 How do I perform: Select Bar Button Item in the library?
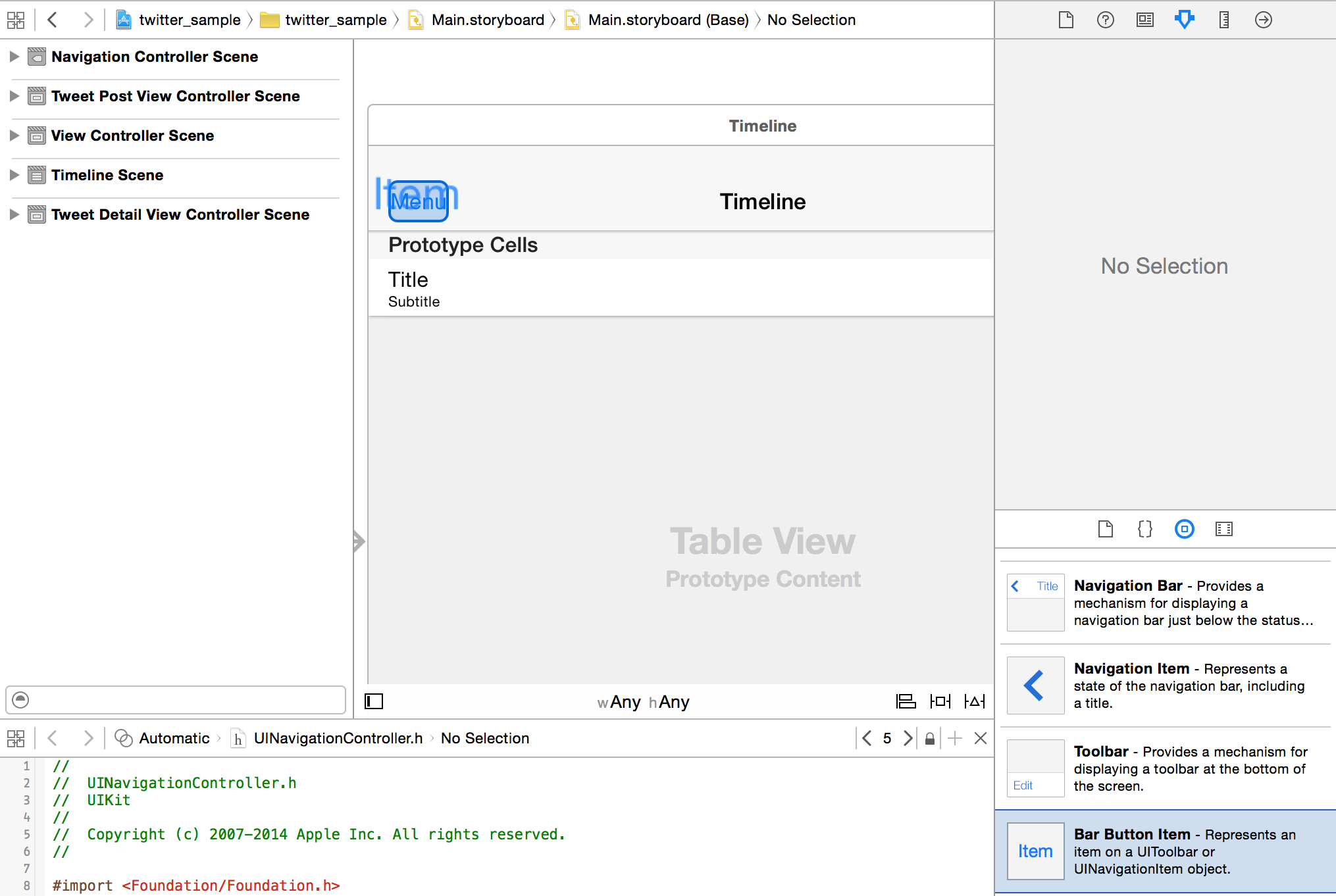[1165, 851]
